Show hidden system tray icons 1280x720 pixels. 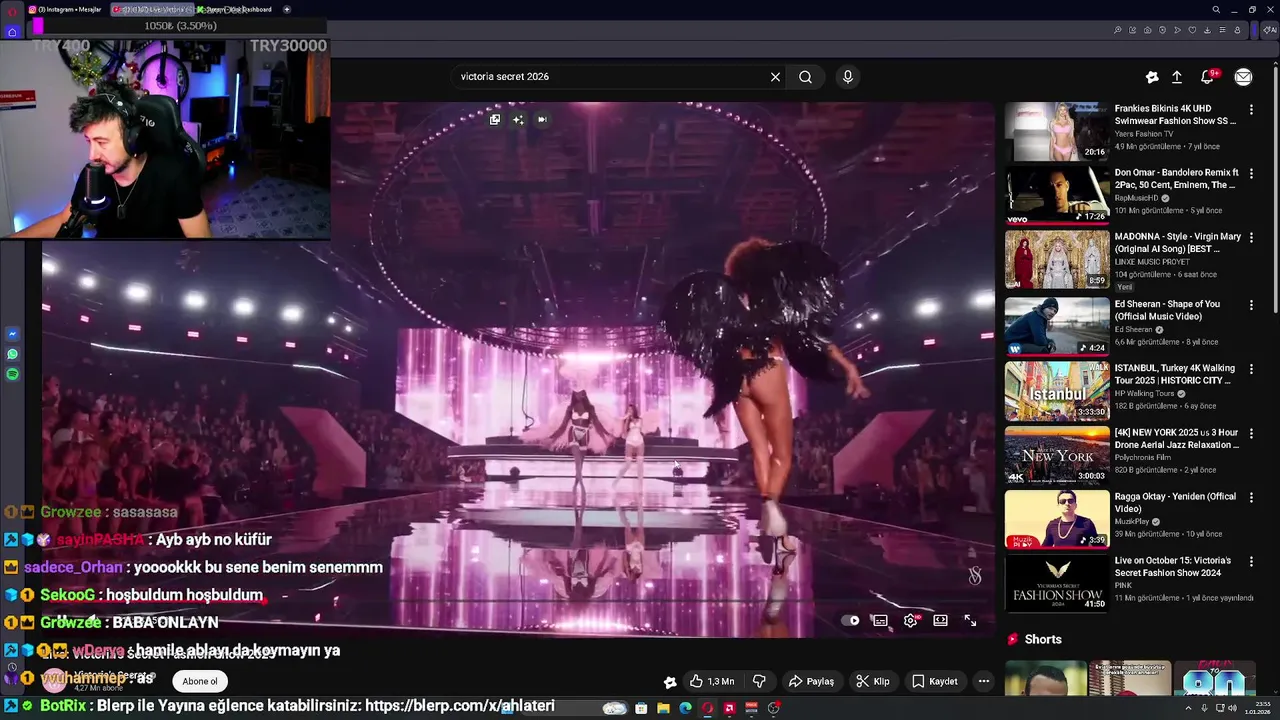1189,708
